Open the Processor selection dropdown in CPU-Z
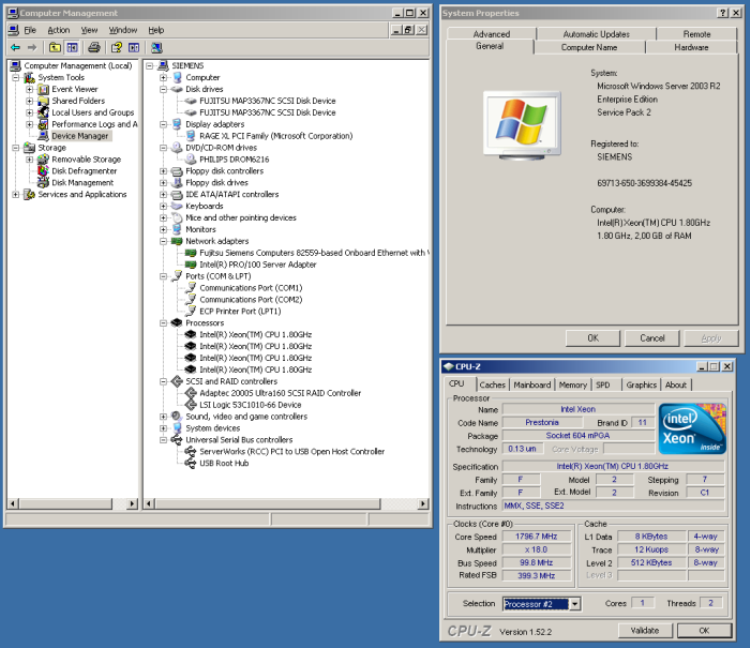Screen dimensions: 750x648 coord(574,604)
